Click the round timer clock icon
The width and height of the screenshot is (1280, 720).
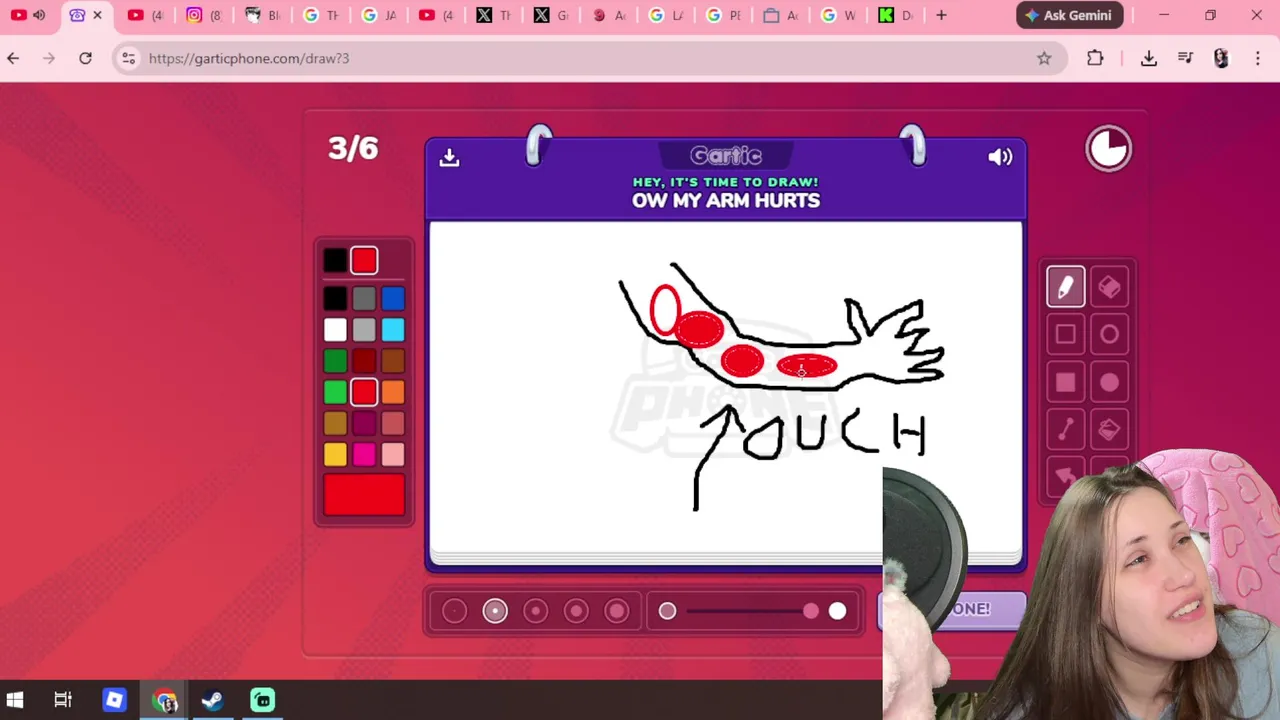click(1109, 149)
